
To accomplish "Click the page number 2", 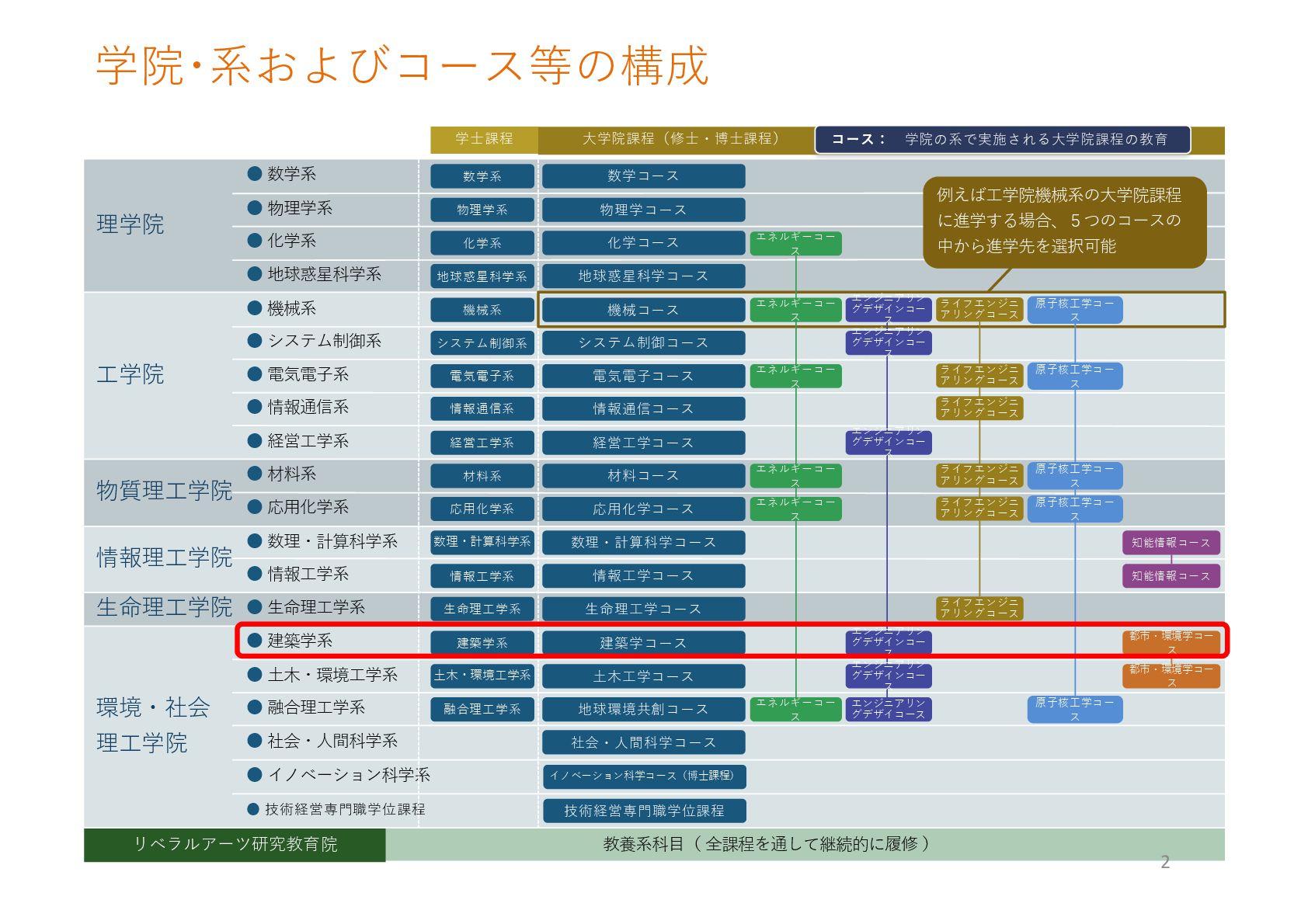I will 1165,862.
